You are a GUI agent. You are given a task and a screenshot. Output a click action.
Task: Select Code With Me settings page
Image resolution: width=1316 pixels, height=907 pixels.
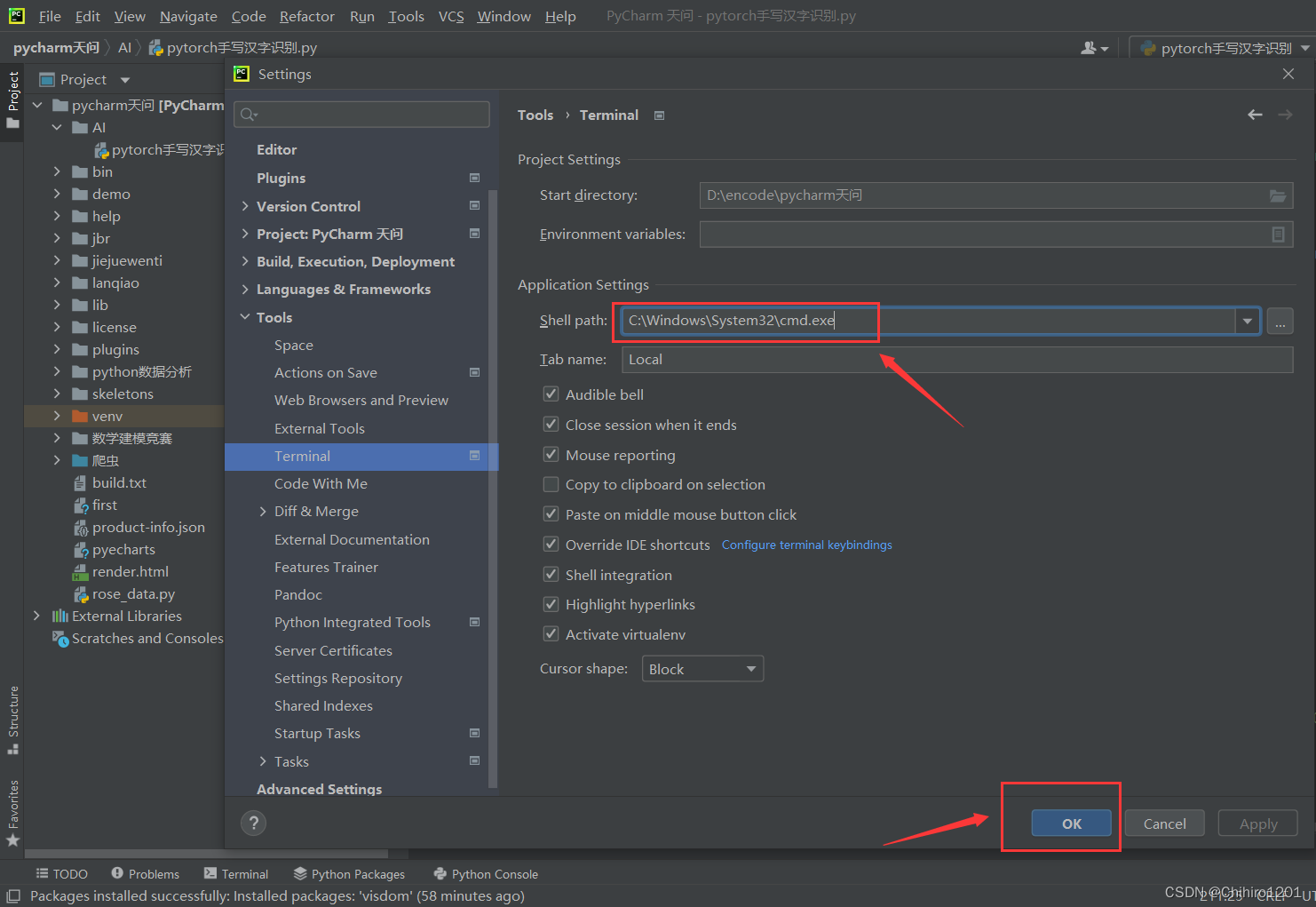[321, 483]
